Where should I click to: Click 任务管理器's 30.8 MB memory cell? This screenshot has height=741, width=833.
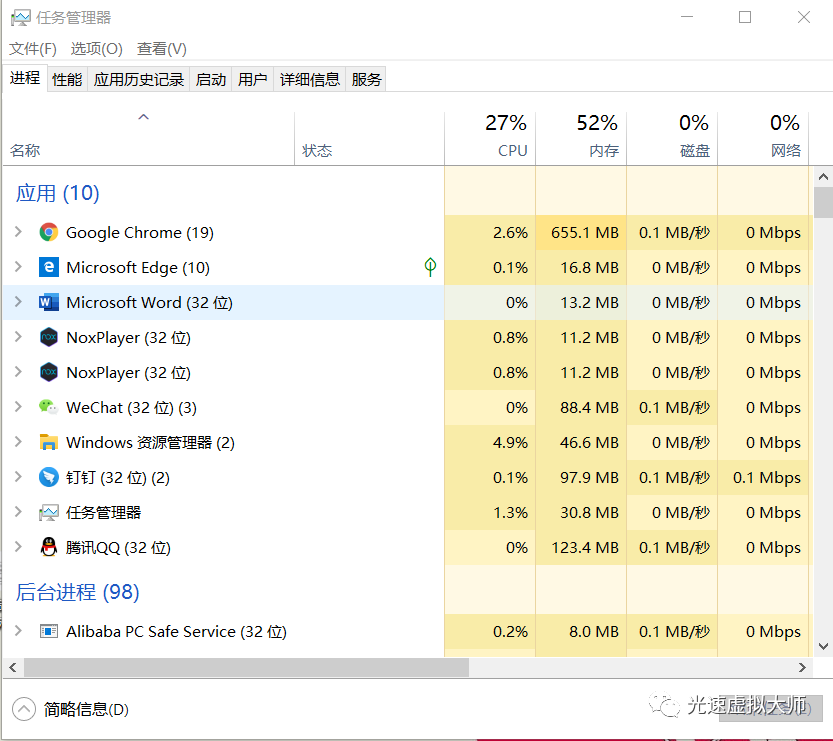581,513
